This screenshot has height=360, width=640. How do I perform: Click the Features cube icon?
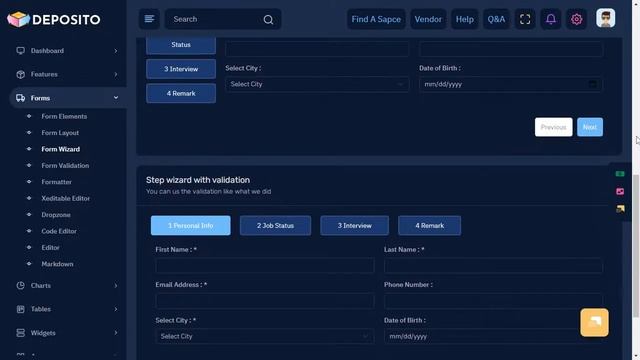20,74
